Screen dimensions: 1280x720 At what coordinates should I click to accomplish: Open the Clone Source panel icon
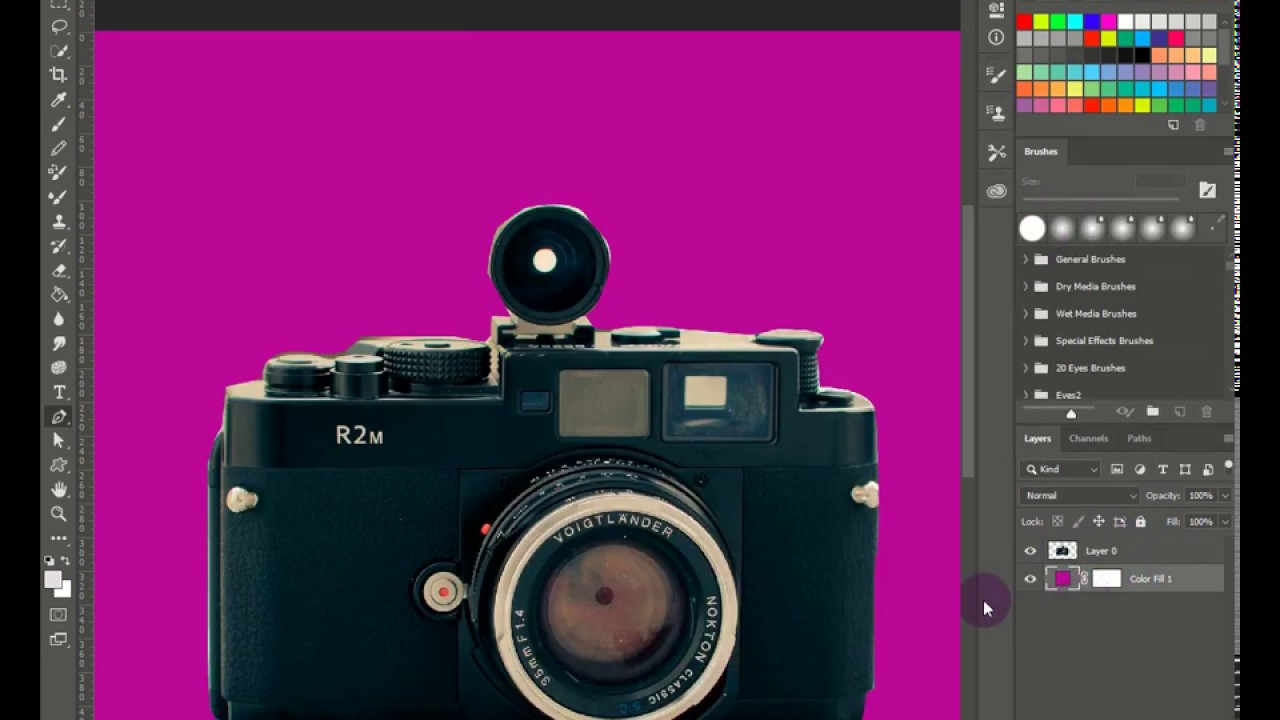(x=996, y=113)
